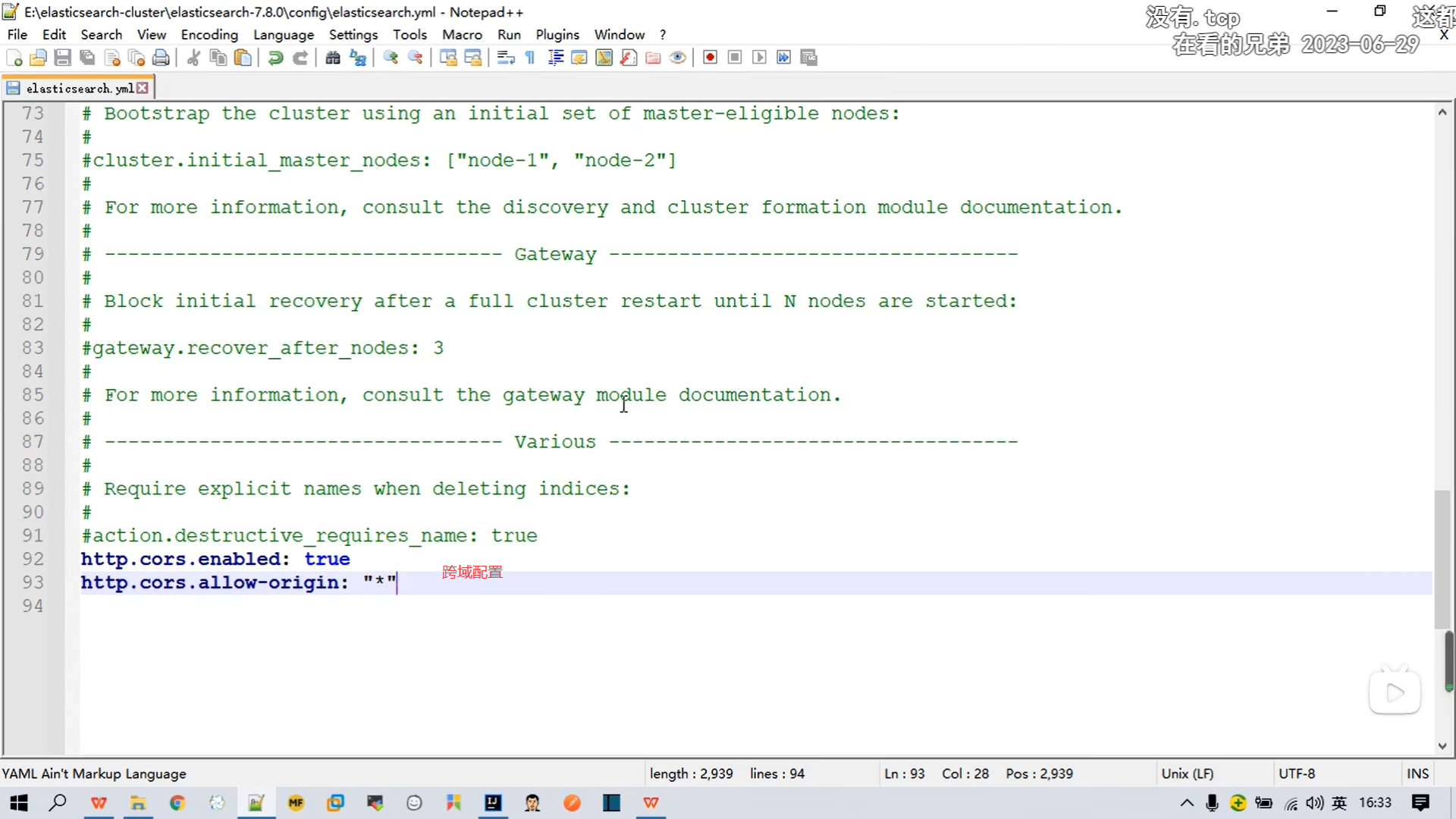Click the Play macro toolbar icon

click(759, 58)
